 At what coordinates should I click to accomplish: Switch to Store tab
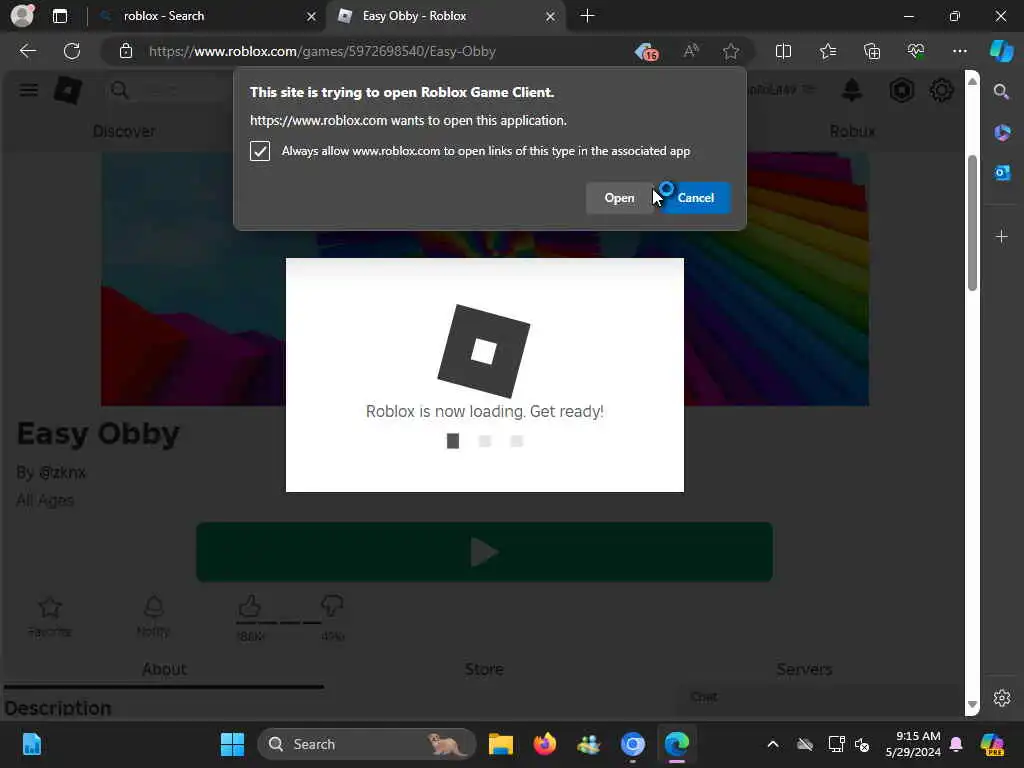point(484,669)
